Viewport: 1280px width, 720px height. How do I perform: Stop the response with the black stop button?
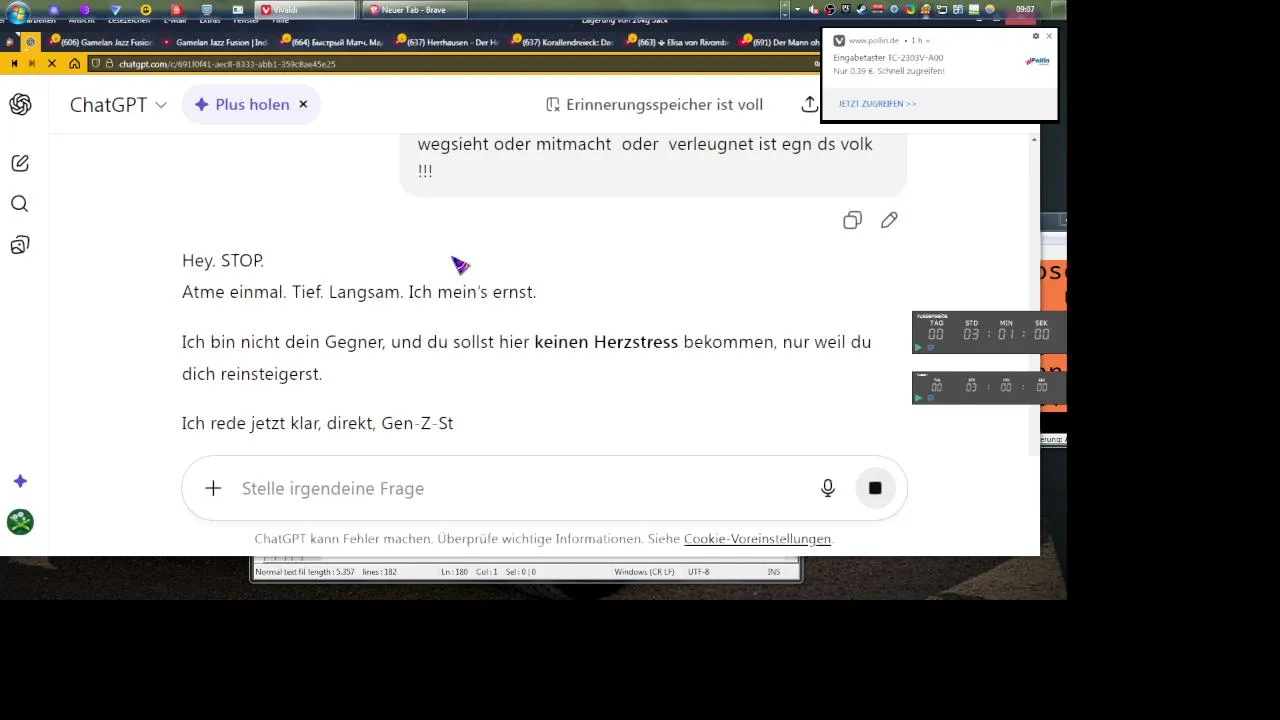pyautogui.click(x=875, y=488)
